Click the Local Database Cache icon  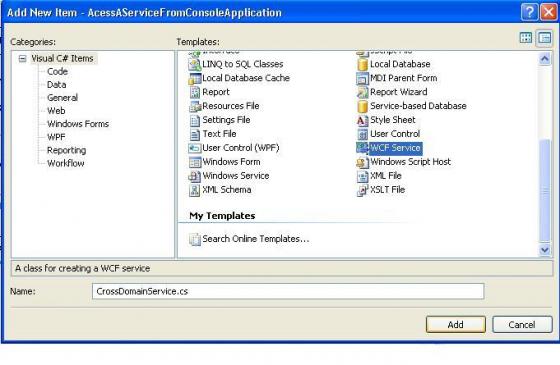click(195, 79)
